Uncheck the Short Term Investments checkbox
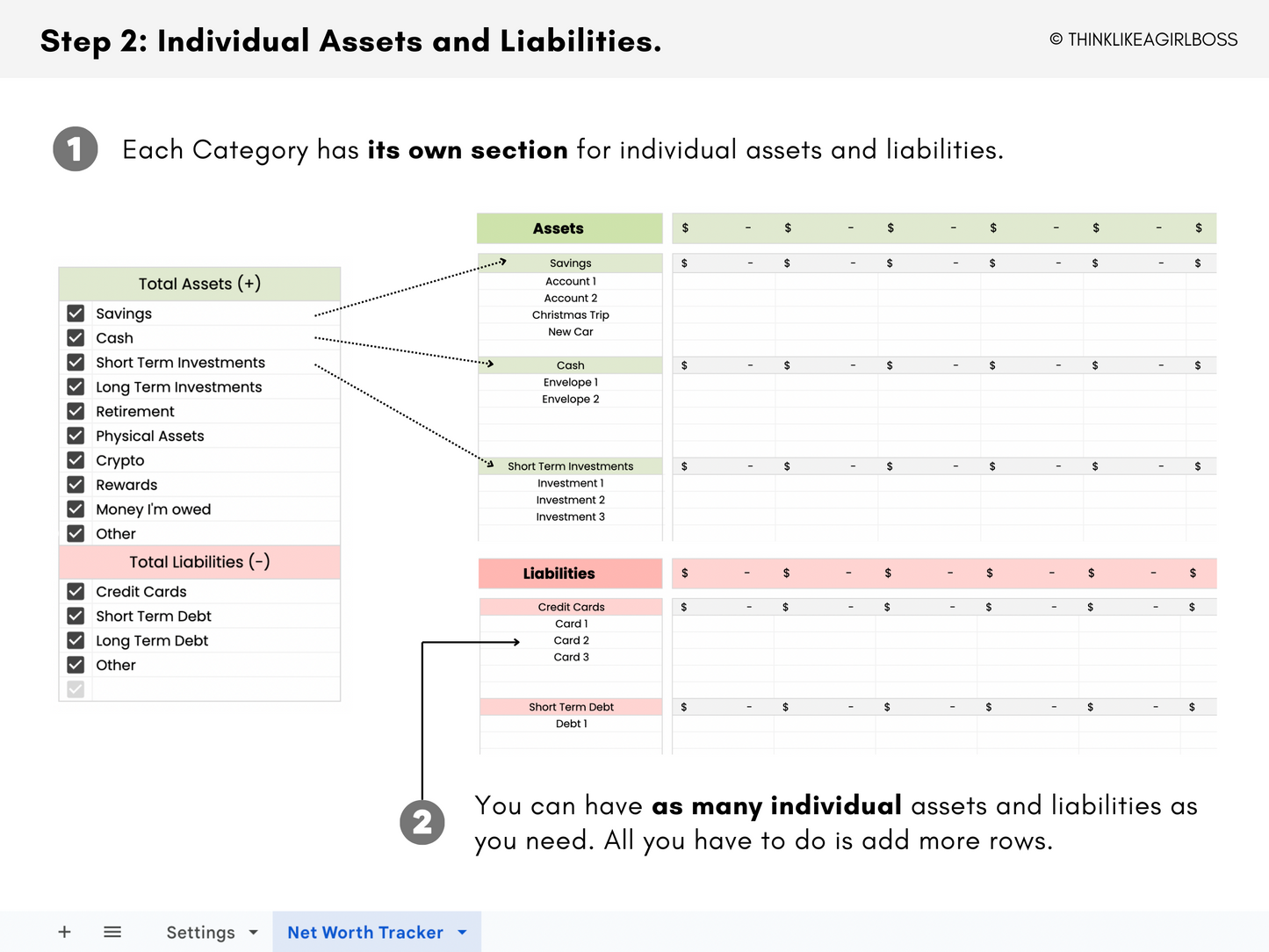 [76, 362]
